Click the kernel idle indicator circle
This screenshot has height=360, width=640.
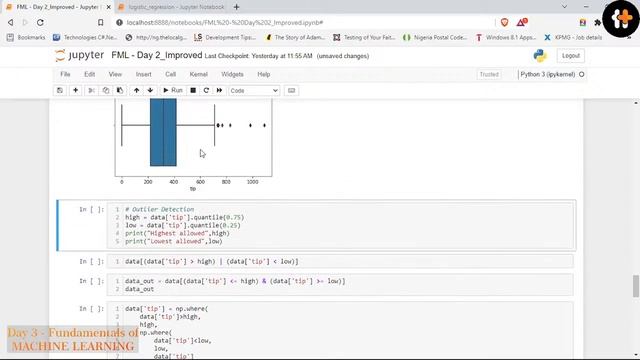click(582, 74)
